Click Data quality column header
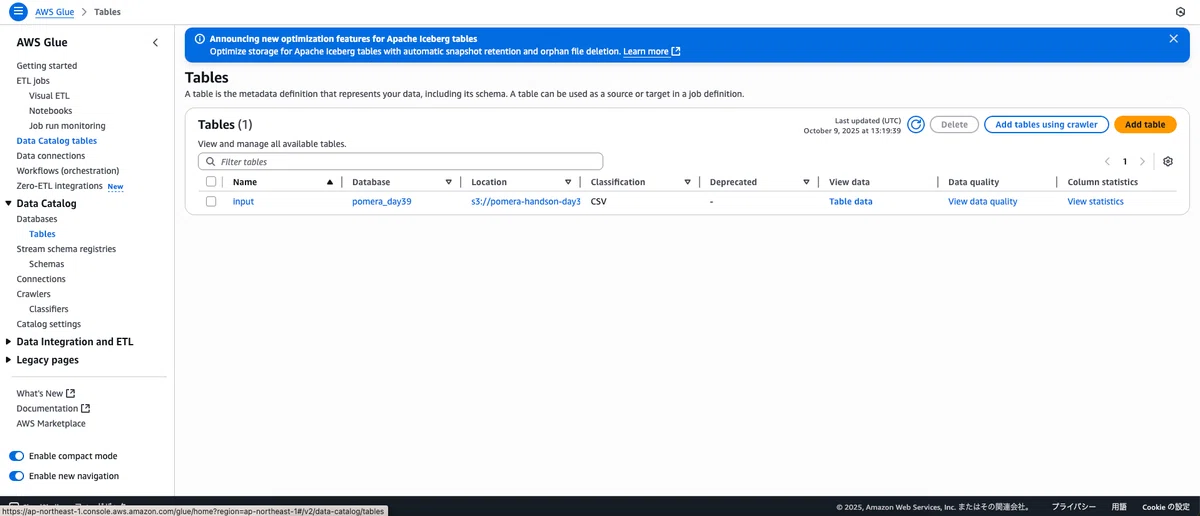Image resolution: width=1200 pixels, height=516 pixels. point(974,182)
